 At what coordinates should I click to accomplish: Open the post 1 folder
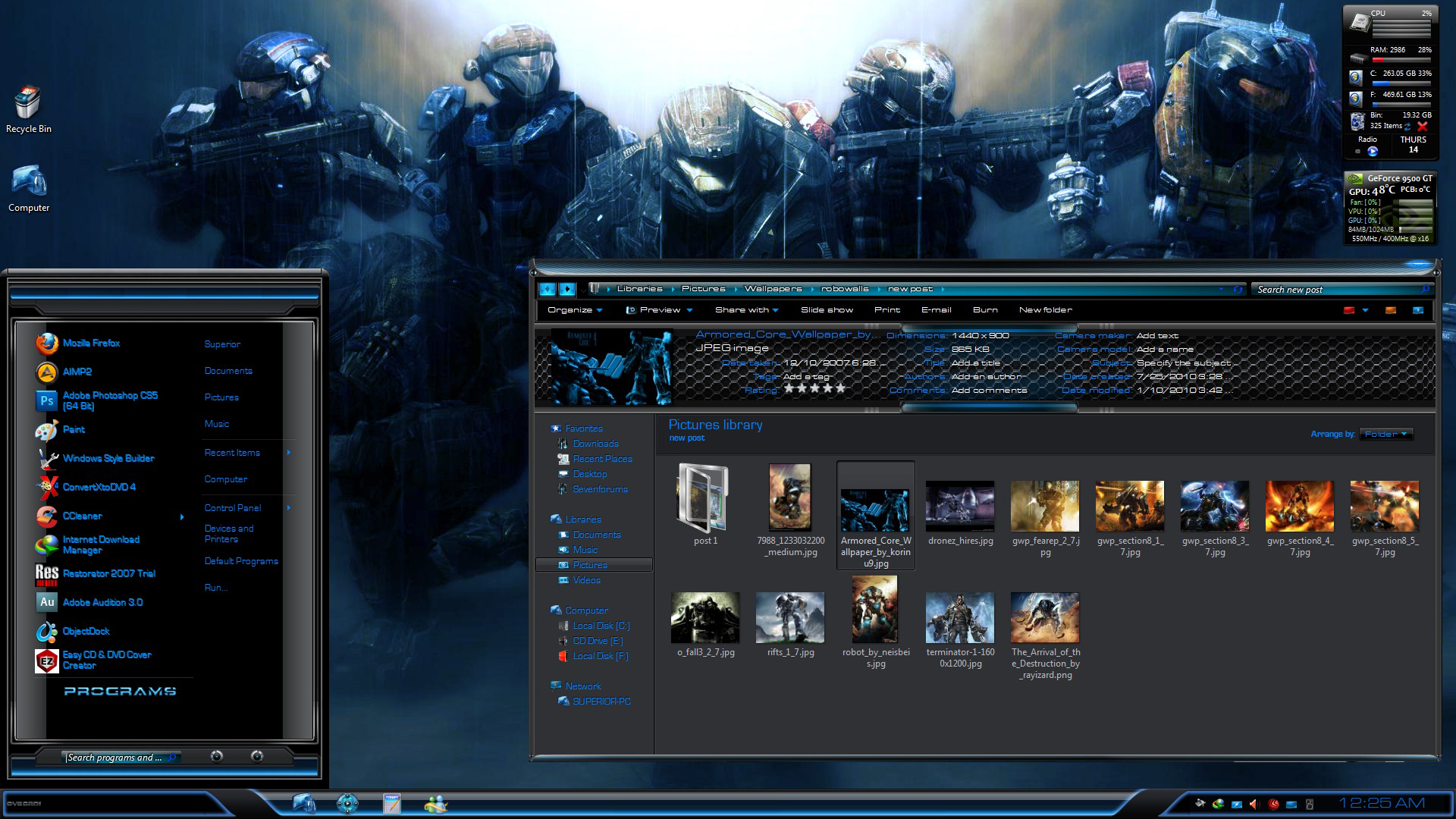point(705,504)
